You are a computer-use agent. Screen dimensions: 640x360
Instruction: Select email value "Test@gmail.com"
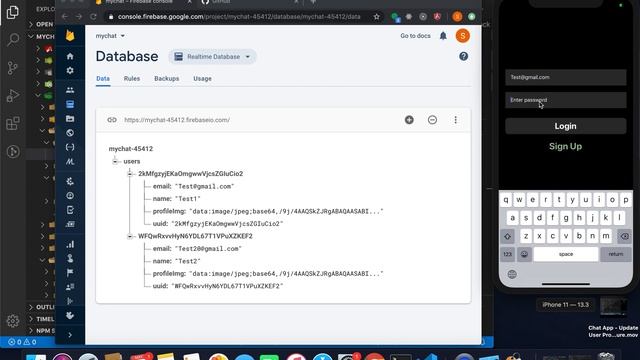(x=204, y=187)
